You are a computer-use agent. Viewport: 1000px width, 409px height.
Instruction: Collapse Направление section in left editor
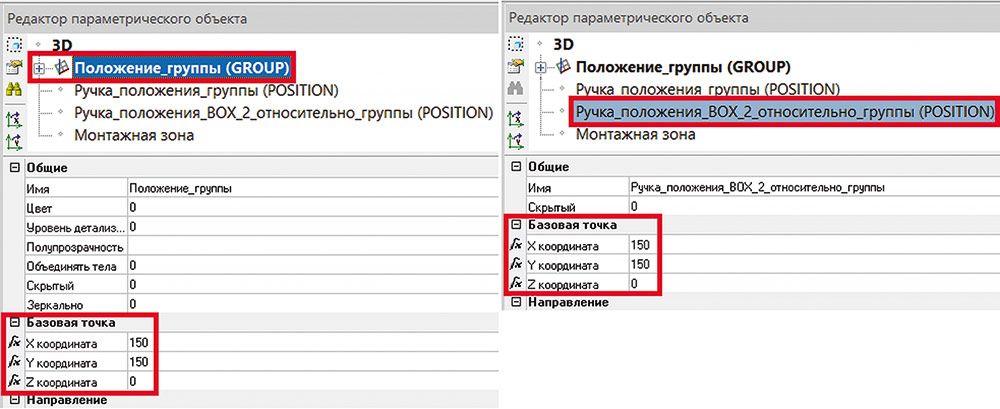coord(14,401)
